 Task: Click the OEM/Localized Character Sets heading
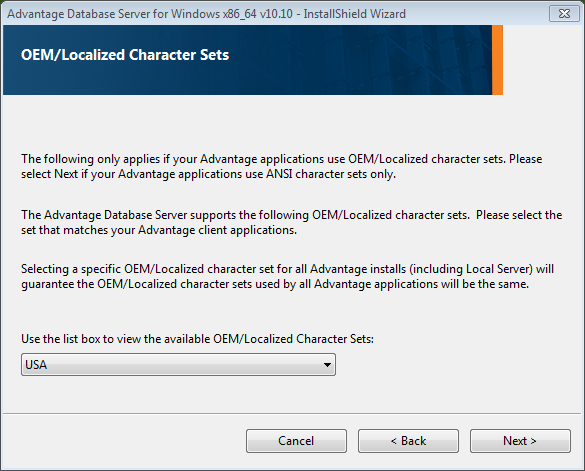[x=125, y=55]
